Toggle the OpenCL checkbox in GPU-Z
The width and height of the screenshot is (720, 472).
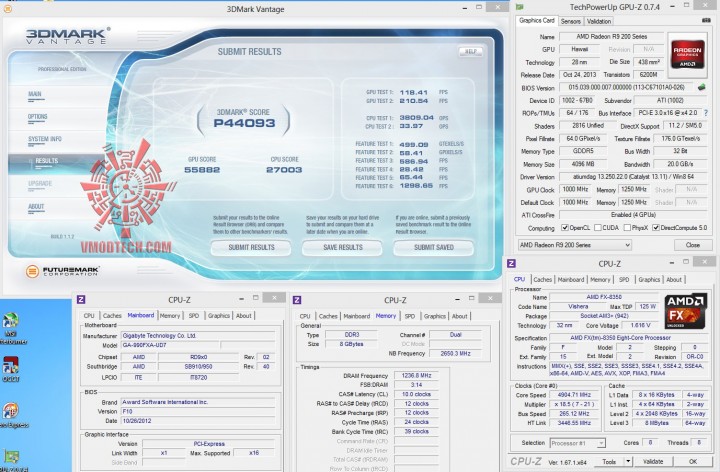(565, 228)
